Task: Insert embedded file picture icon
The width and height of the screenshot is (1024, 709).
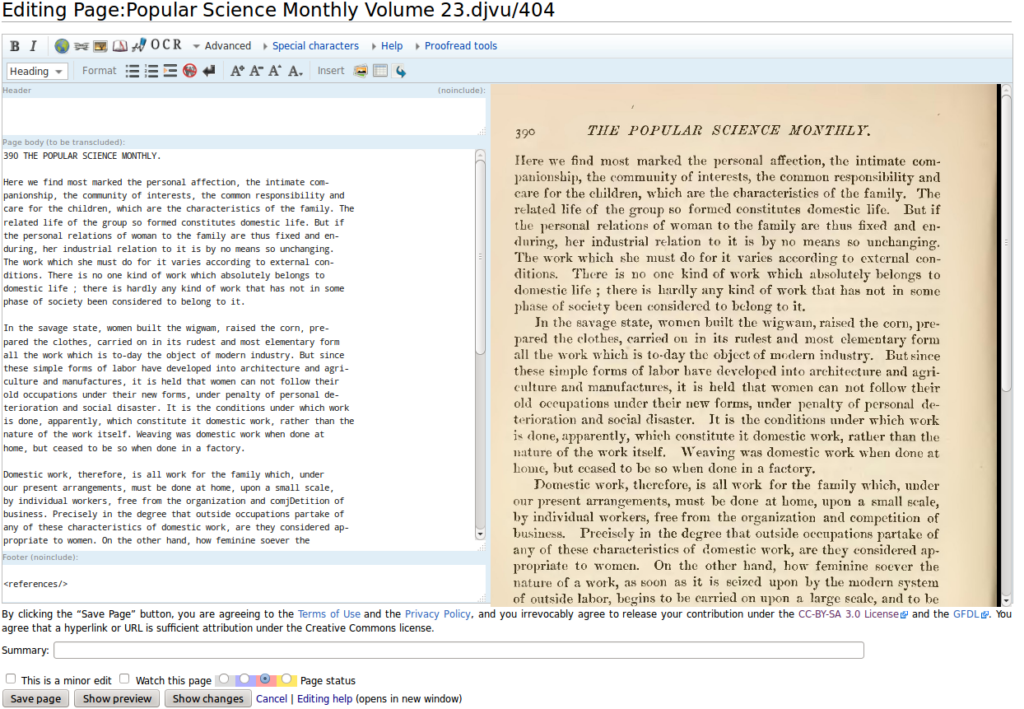Action: point(101,46)
